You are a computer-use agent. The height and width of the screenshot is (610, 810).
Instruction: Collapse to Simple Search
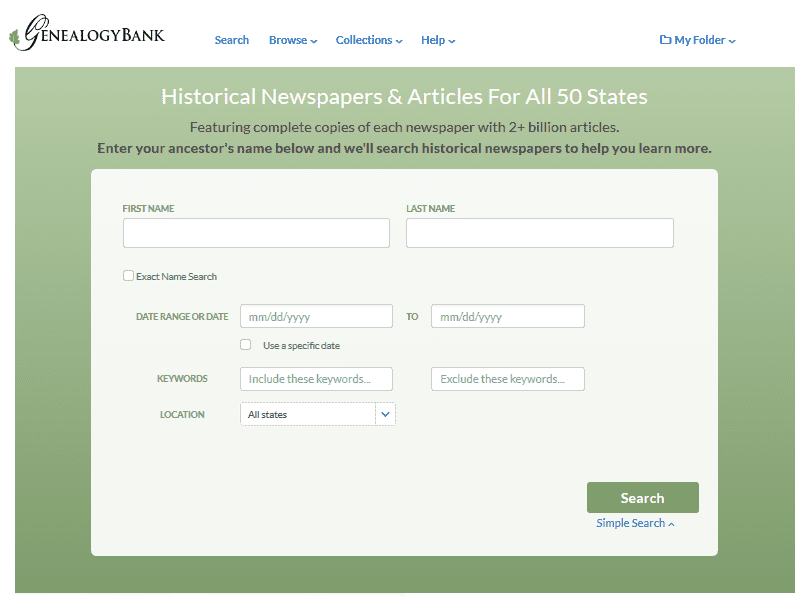[635, 523]
